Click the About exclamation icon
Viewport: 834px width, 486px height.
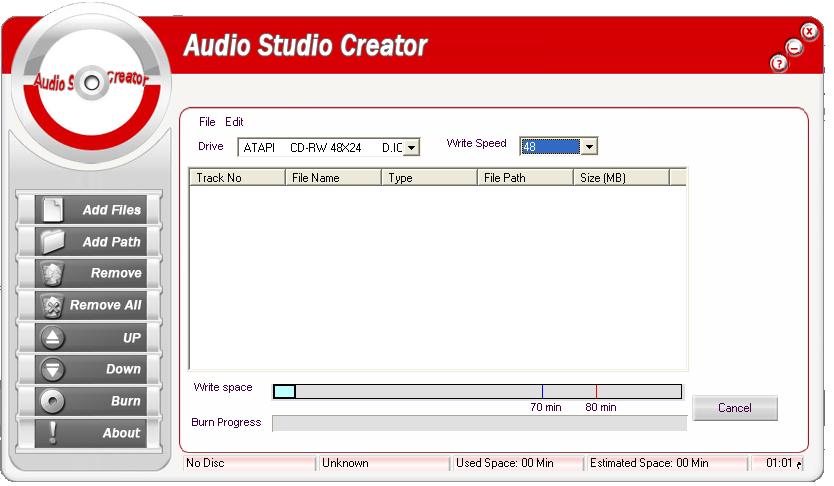click(53, 432)
